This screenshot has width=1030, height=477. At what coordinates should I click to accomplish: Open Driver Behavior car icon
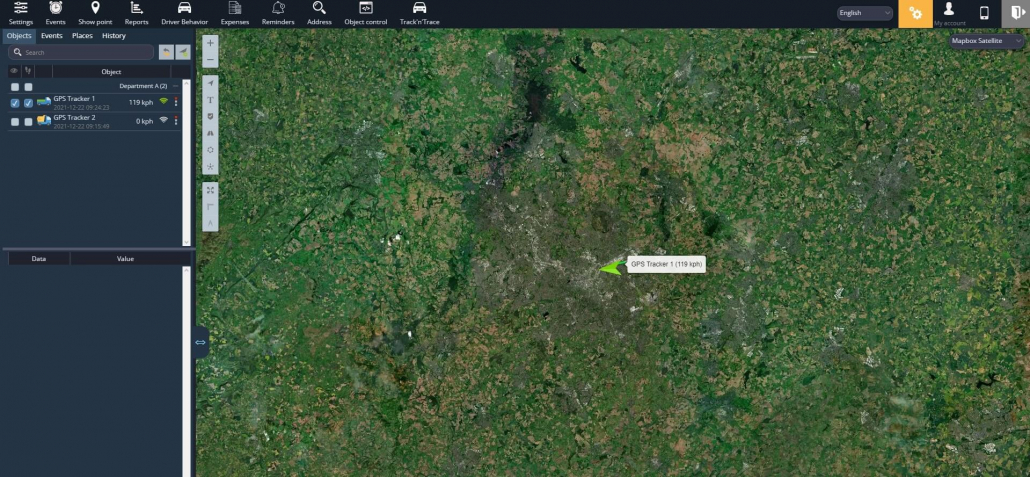click(x=185, y=8)
